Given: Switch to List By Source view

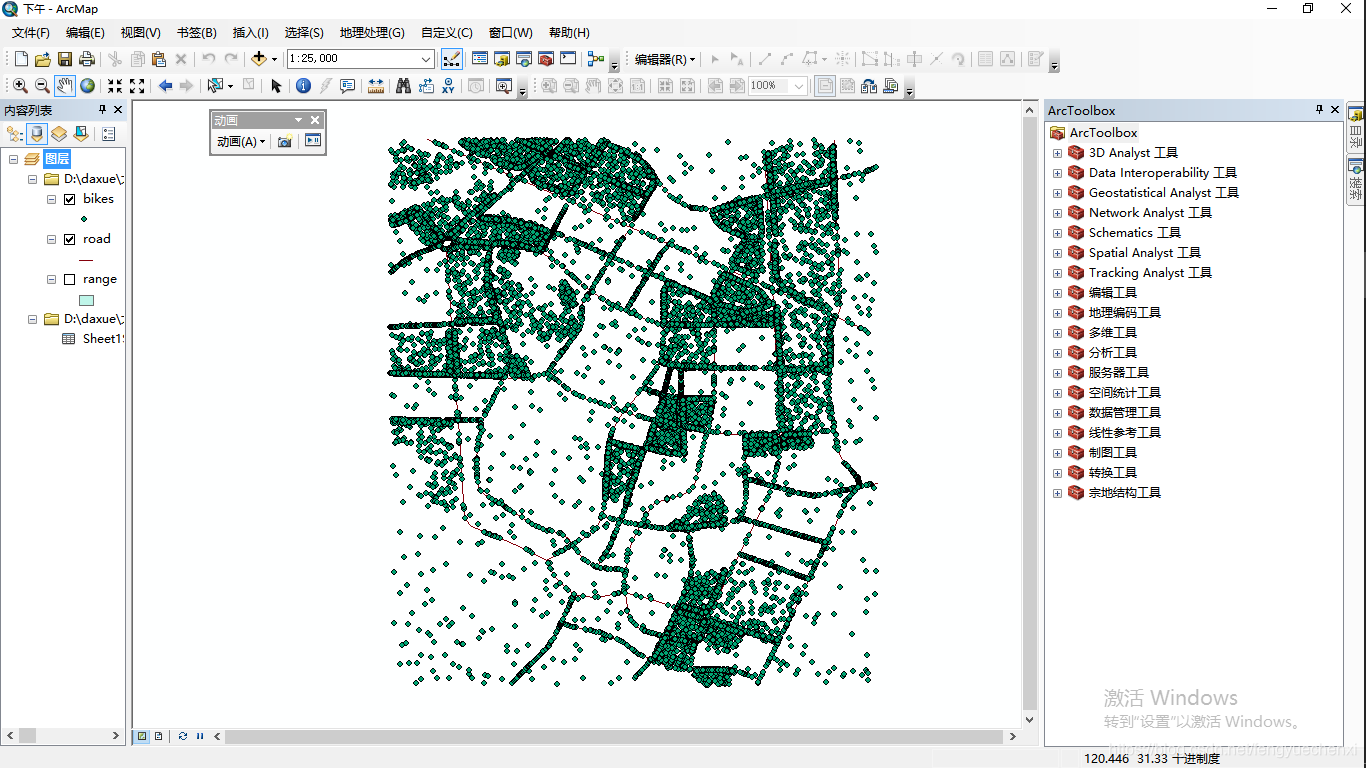Looking at the screenshot, I should [x=37, y=133].
